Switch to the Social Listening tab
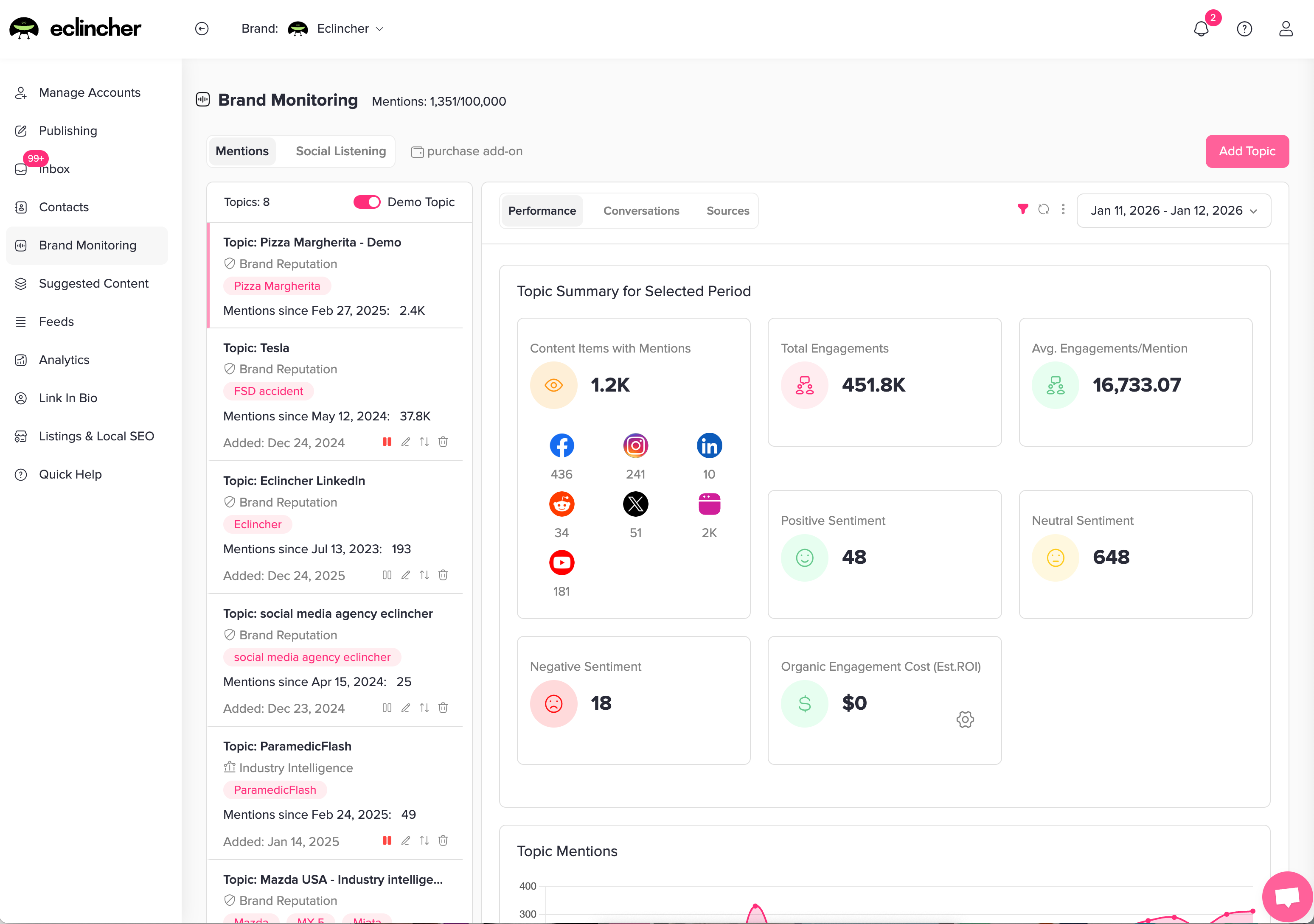The image size is (1314, 924). coord(340,151)
